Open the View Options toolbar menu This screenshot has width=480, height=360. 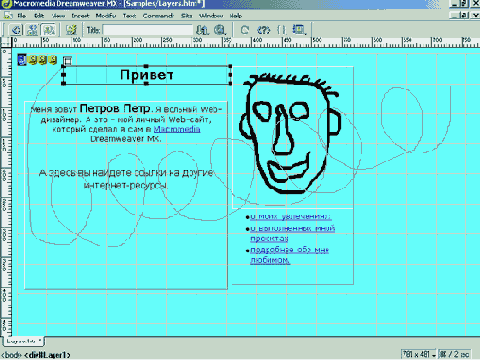[x=299, y=30]
